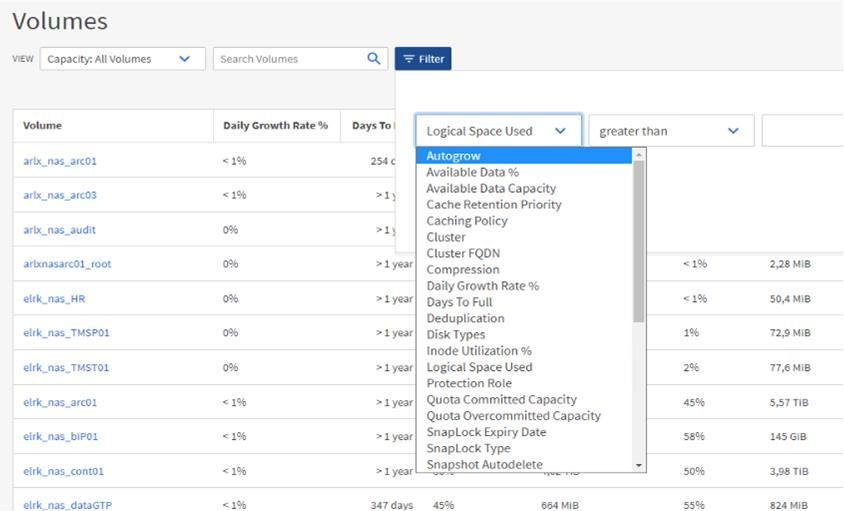Type in the Search Volumes field
This screenshot has width=844, height=511.
click(288, 59)
